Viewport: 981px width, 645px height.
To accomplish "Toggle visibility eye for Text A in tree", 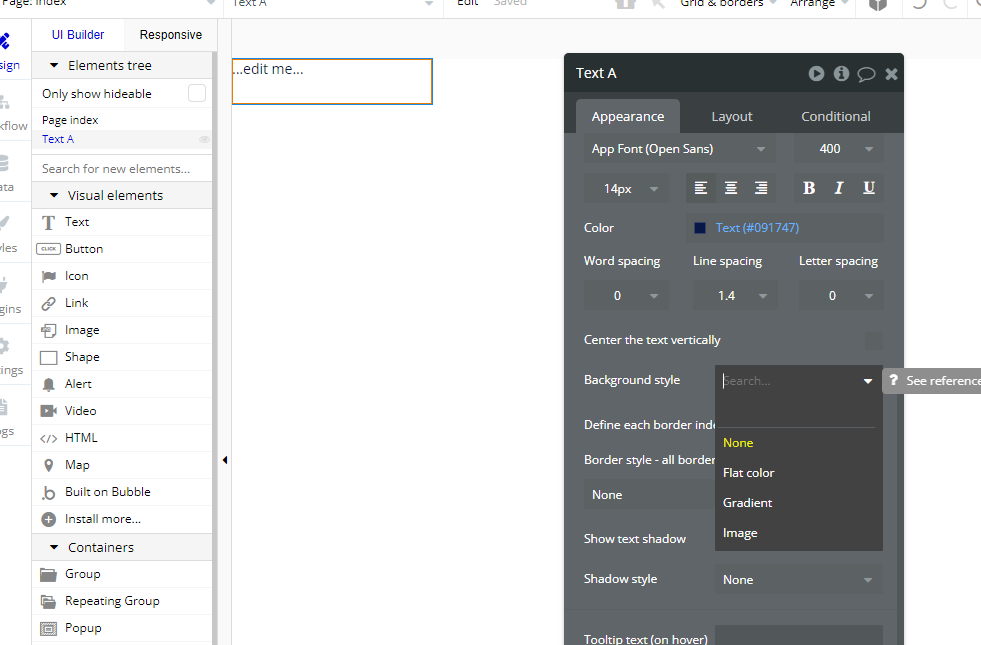I will pos(204,140).
